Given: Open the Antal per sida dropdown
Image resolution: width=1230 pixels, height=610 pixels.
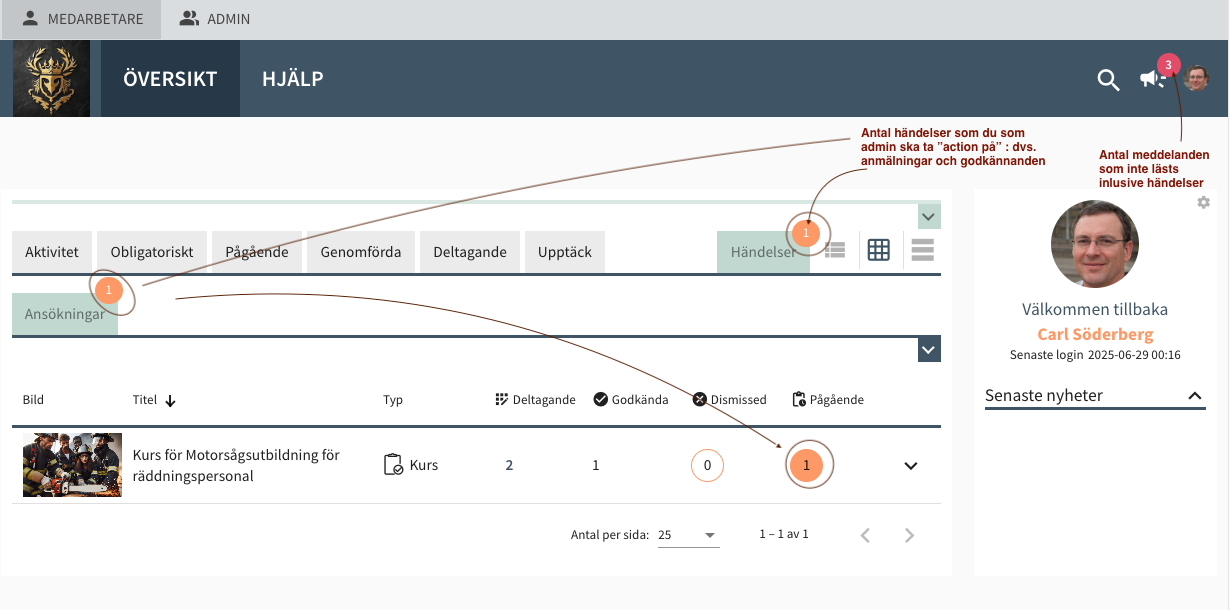Looking at the screenshot, I should 688,535.
